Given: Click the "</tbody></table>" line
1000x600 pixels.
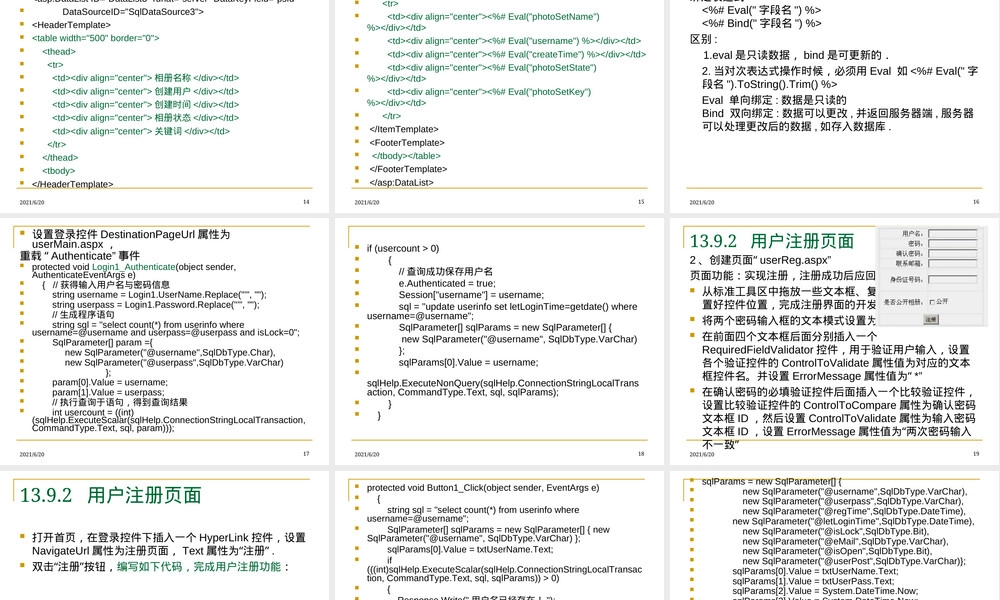Looking at the screenshot, I should coord(406,156).
